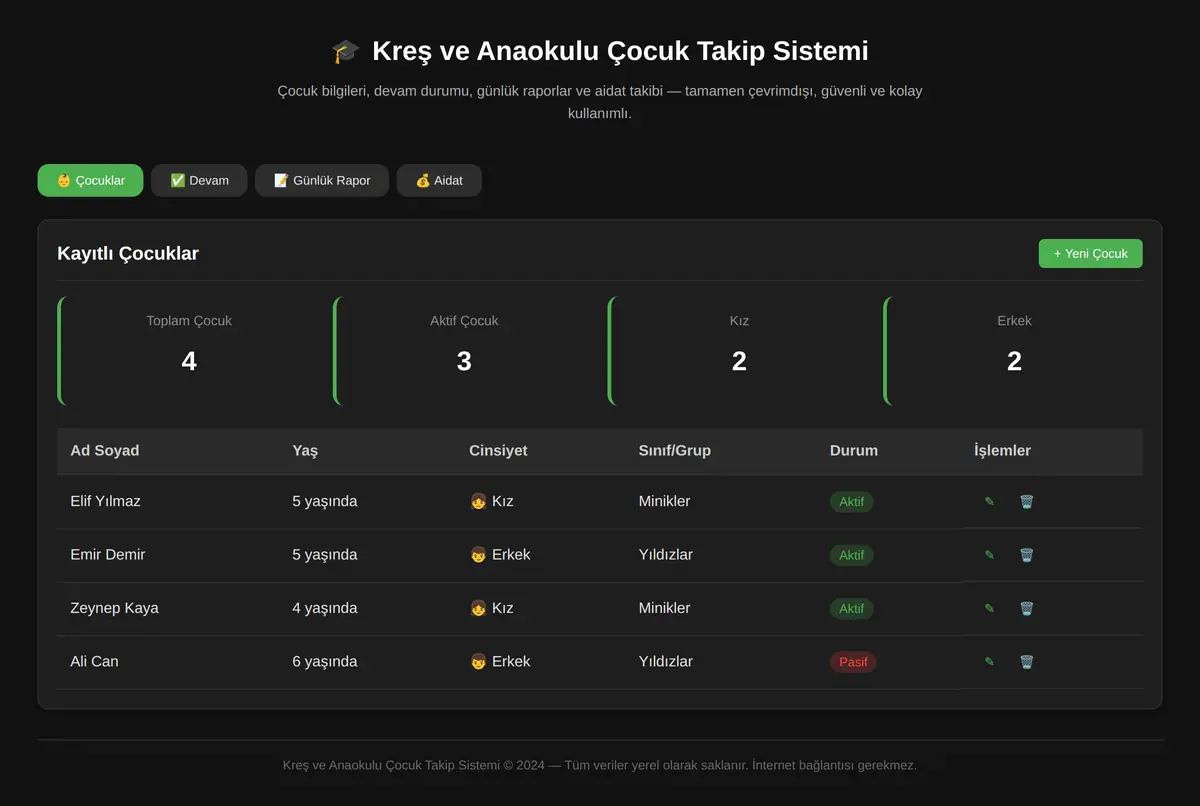Click the İşlemler column header

[1002, 451]
